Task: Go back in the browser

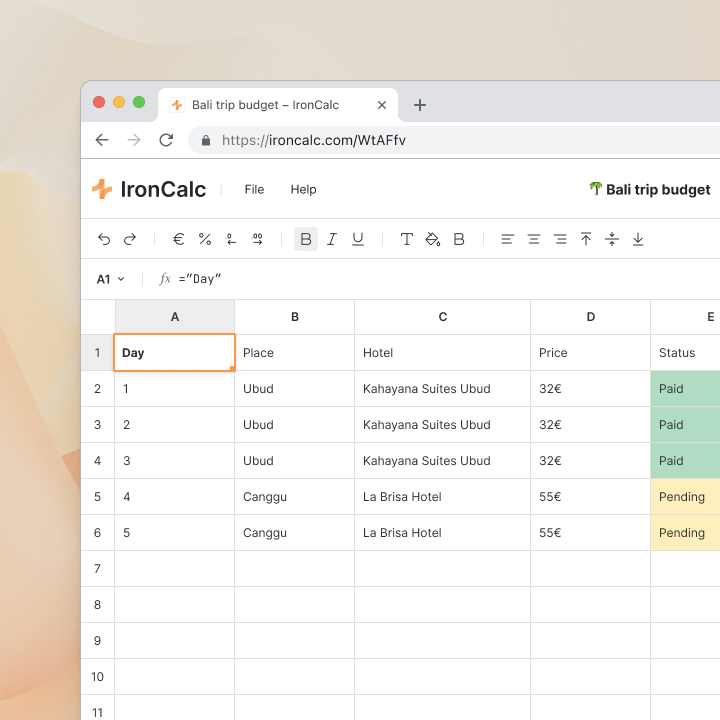Action: coord(102,140)
